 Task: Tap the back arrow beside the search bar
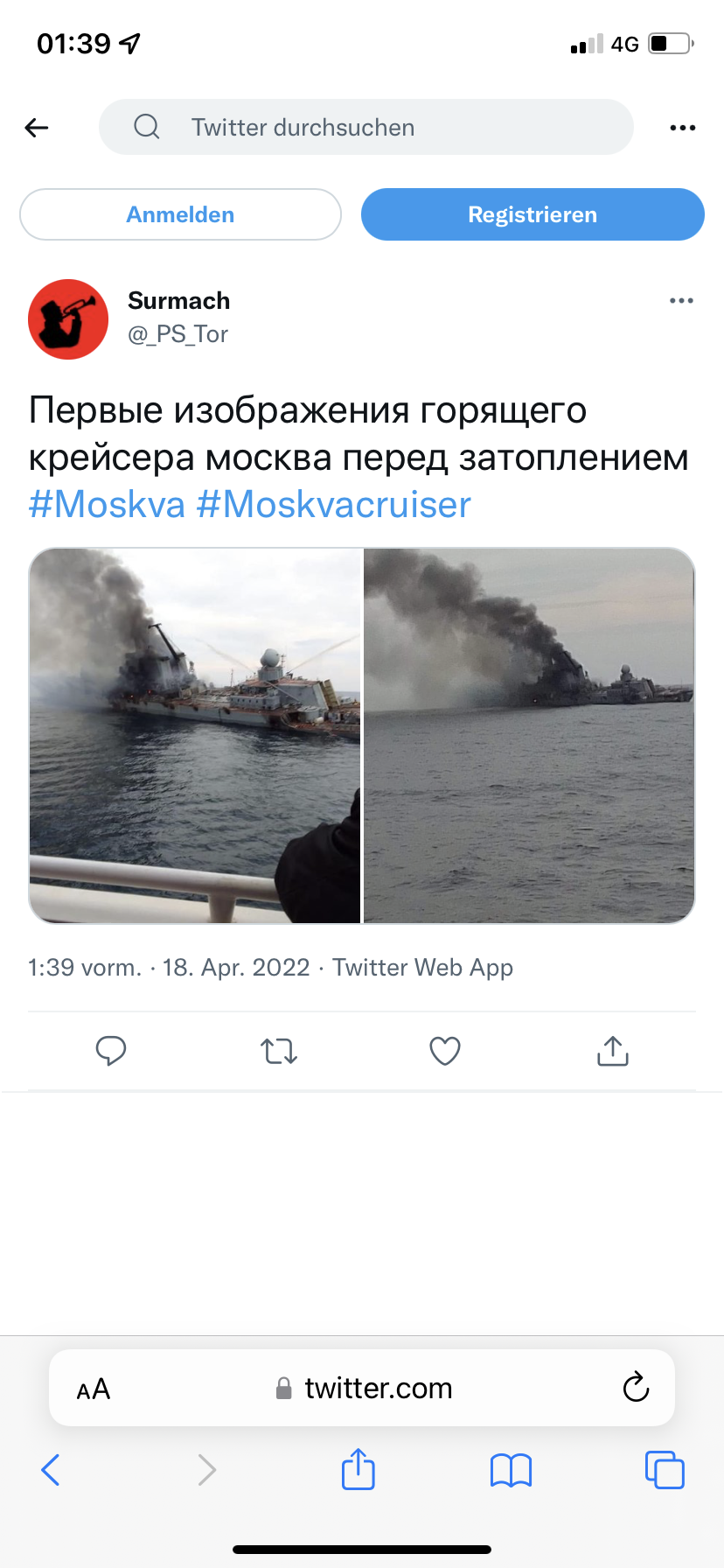click(37, 128)
